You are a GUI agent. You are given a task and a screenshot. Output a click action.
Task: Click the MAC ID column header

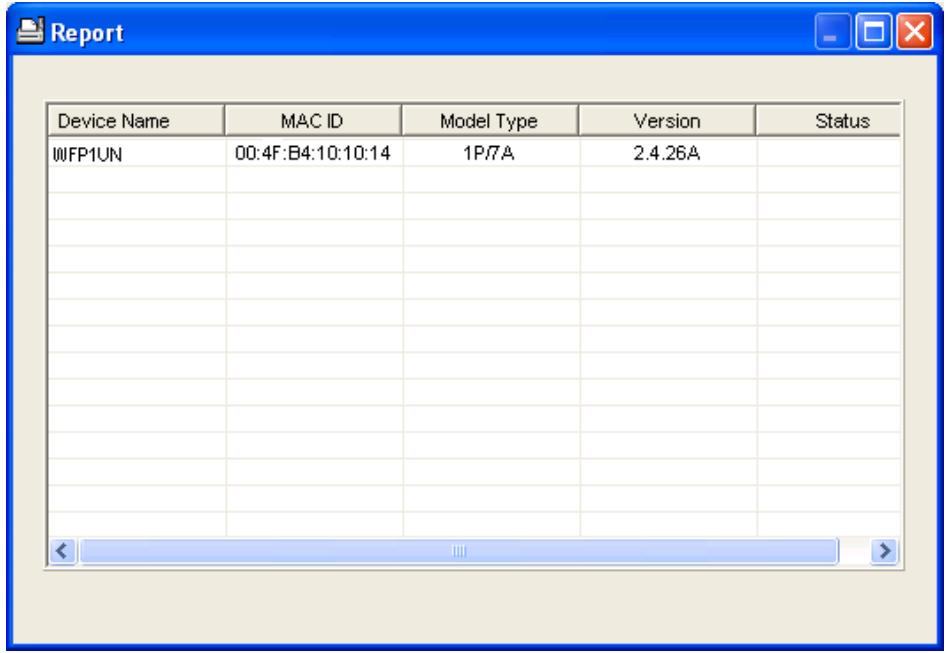pos(313,121)
